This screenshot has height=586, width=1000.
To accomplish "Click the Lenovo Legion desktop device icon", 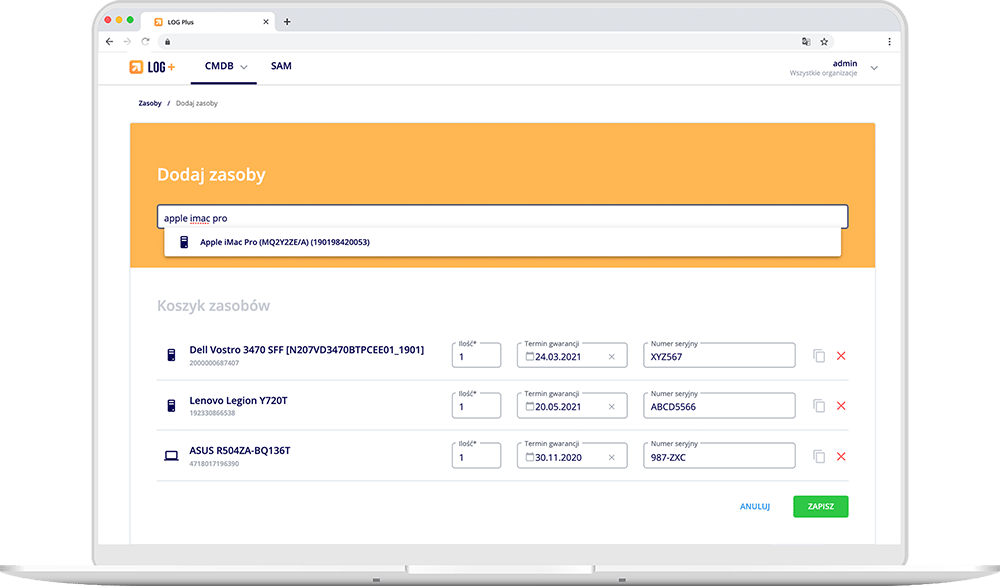I will click(x=171, y=406).
